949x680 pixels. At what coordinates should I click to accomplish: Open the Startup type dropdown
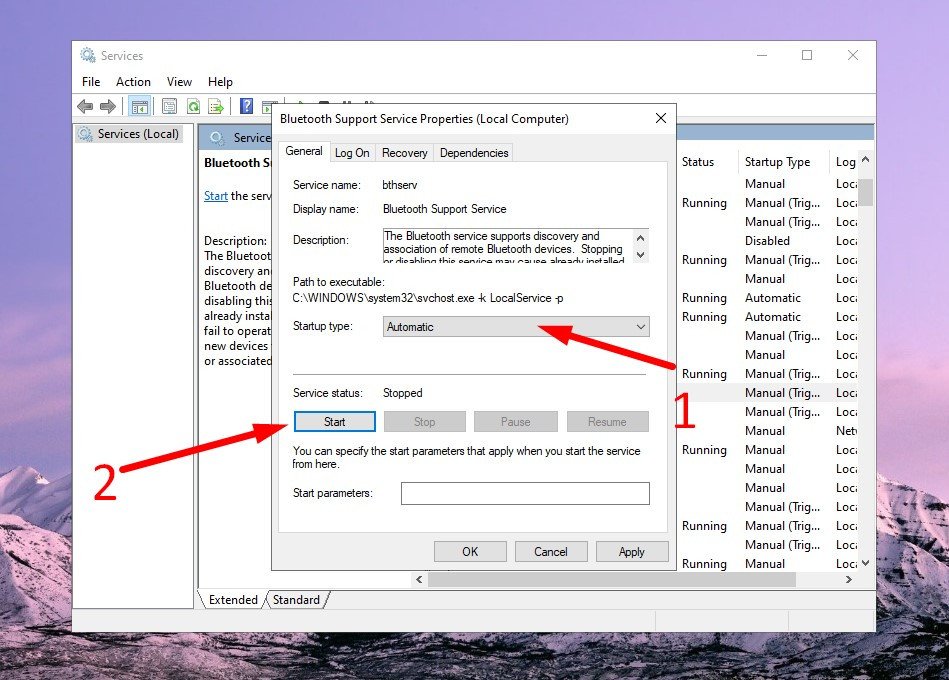click(x=516, y=327)
